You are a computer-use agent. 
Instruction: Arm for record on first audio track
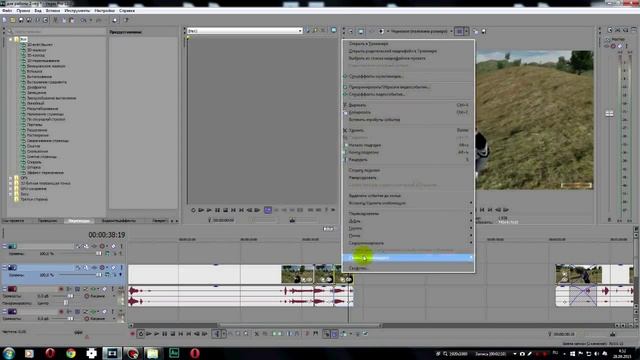(x=61, y=289)
